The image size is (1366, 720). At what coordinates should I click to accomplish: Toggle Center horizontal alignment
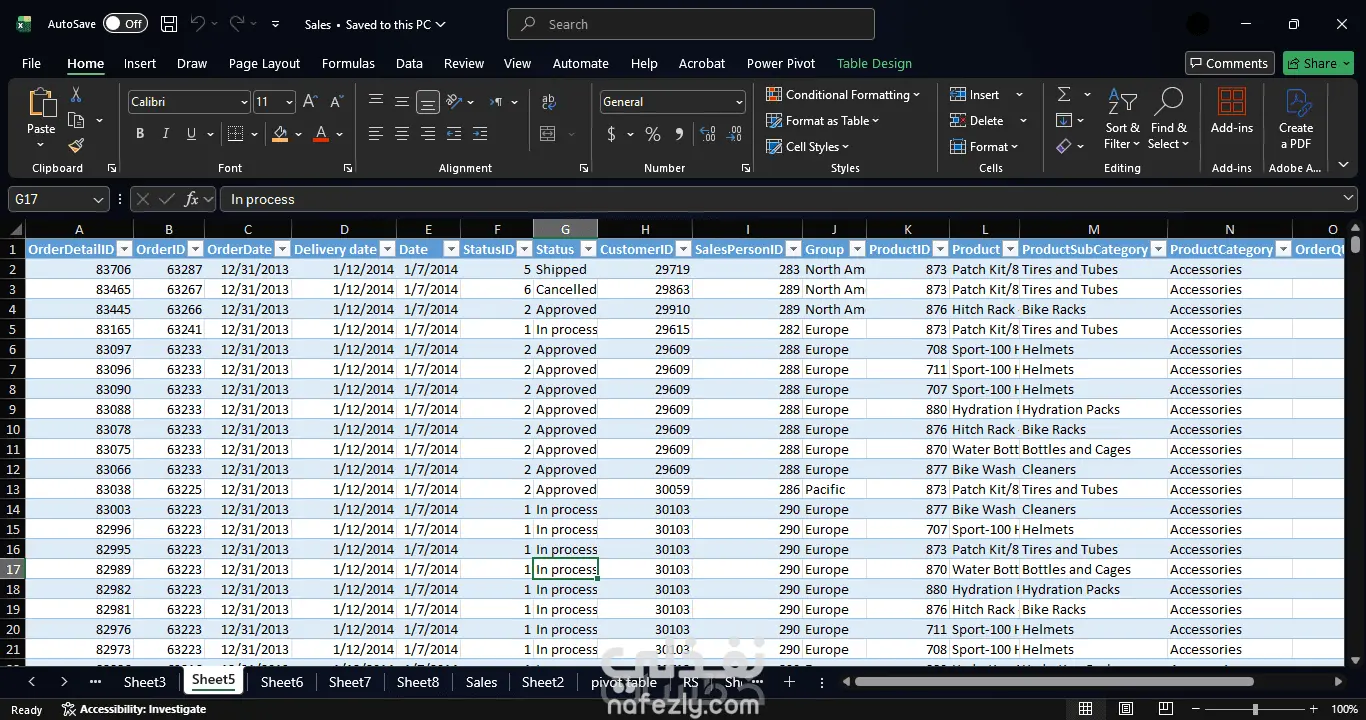[402, 134]
